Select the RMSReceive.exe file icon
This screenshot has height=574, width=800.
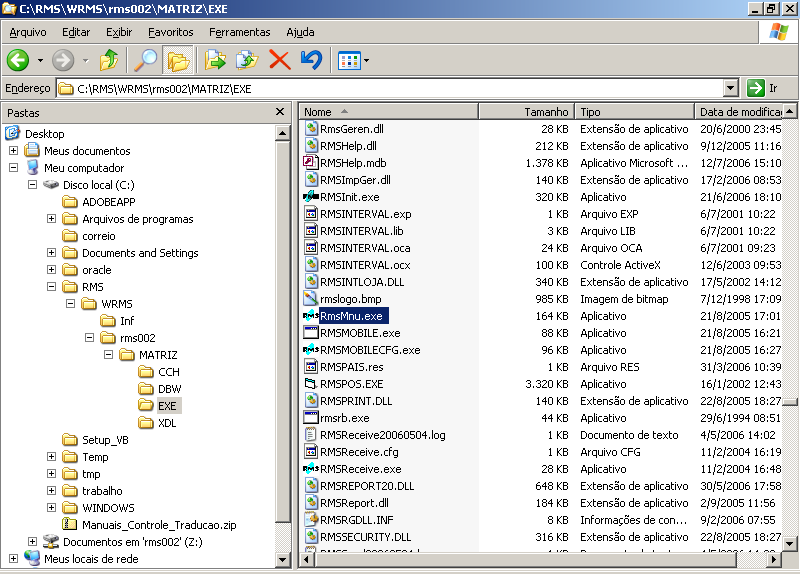pos(311,468)
